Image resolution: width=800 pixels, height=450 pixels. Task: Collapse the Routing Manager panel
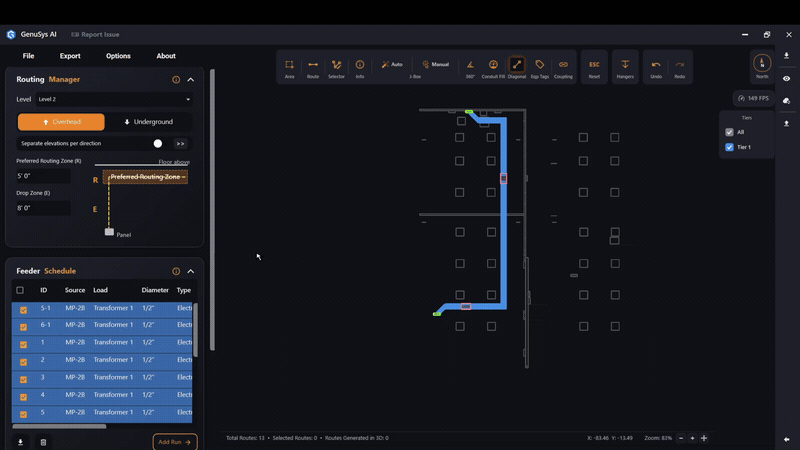[x=191, y=80]
